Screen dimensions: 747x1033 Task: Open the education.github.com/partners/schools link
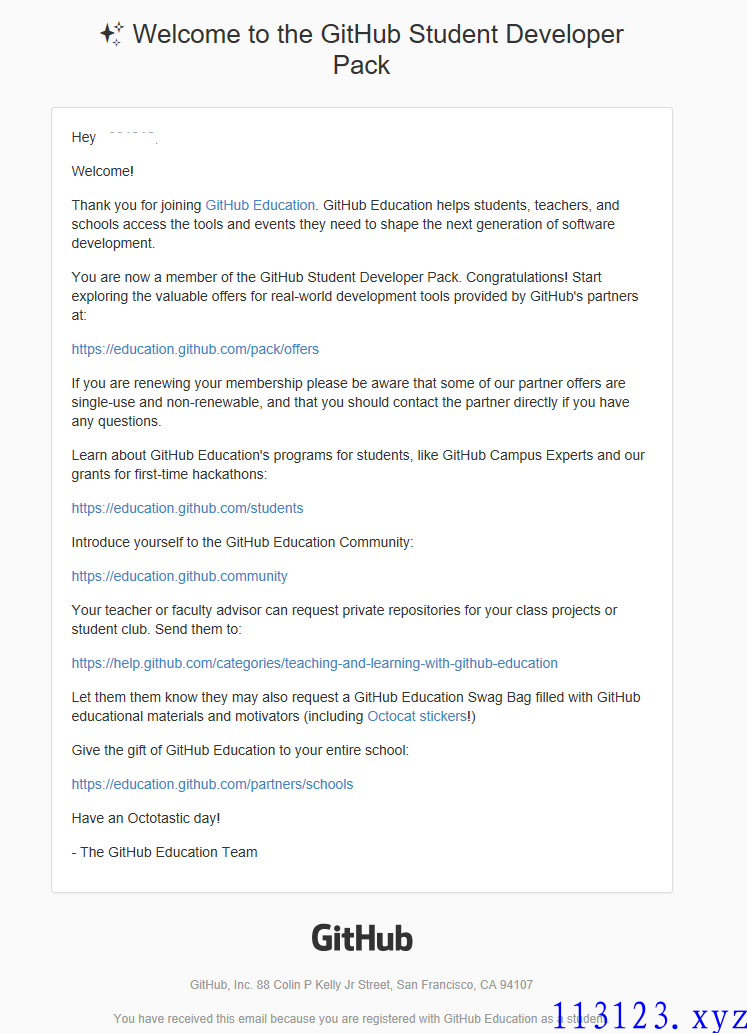(212, 784)
